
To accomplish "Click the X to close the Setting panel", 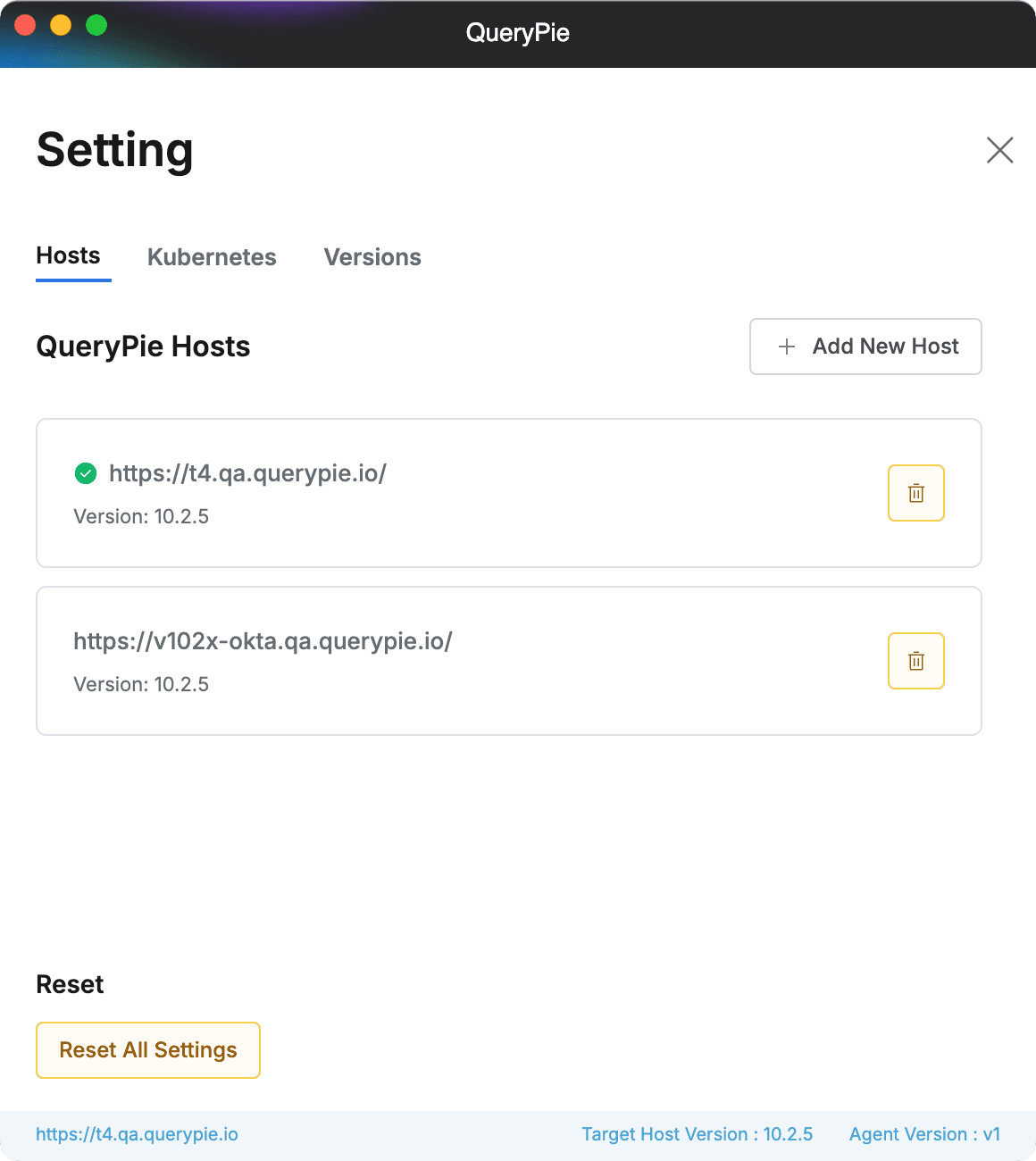I will click(x=999, y=150).
